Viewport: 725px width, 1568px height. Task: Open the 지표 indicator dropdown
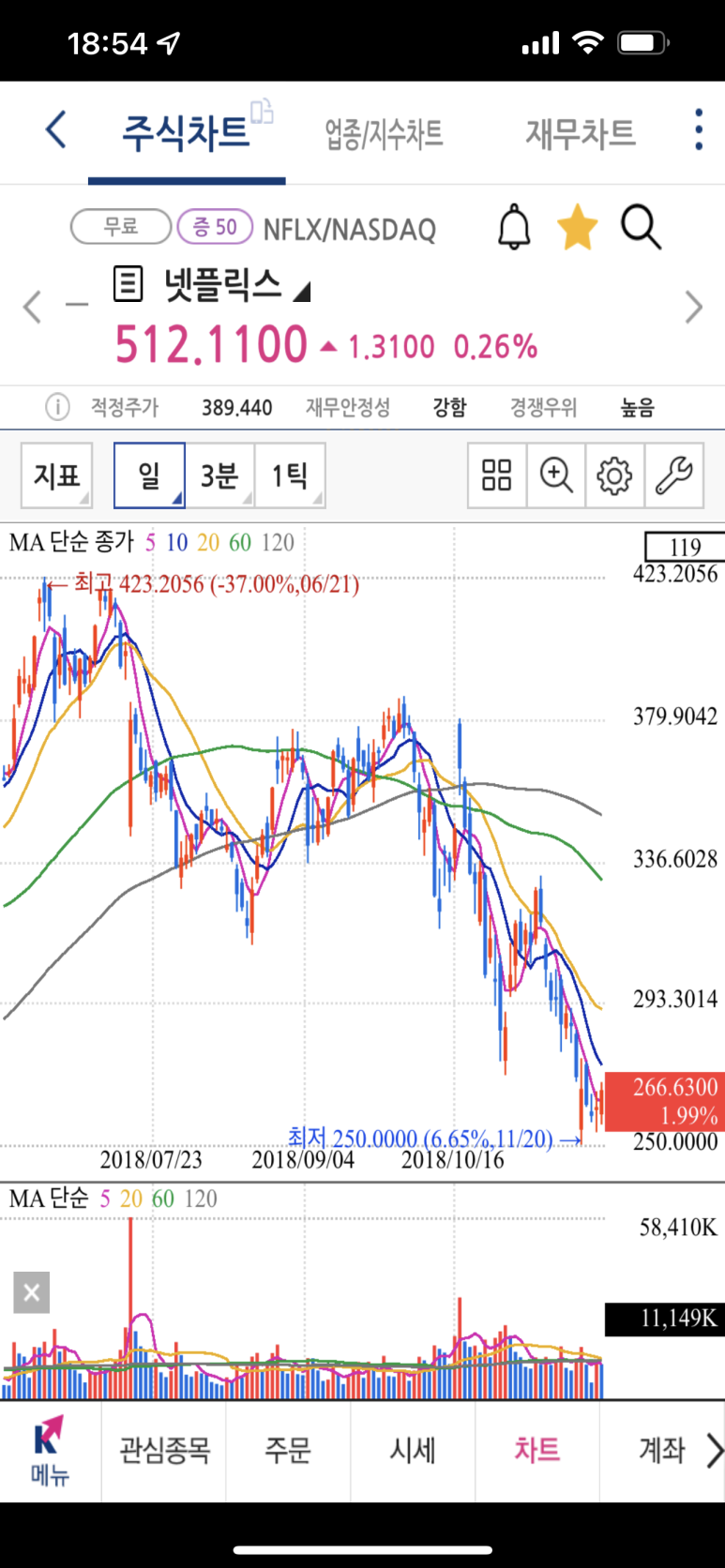pyautogui.click(x=56, y=475)
